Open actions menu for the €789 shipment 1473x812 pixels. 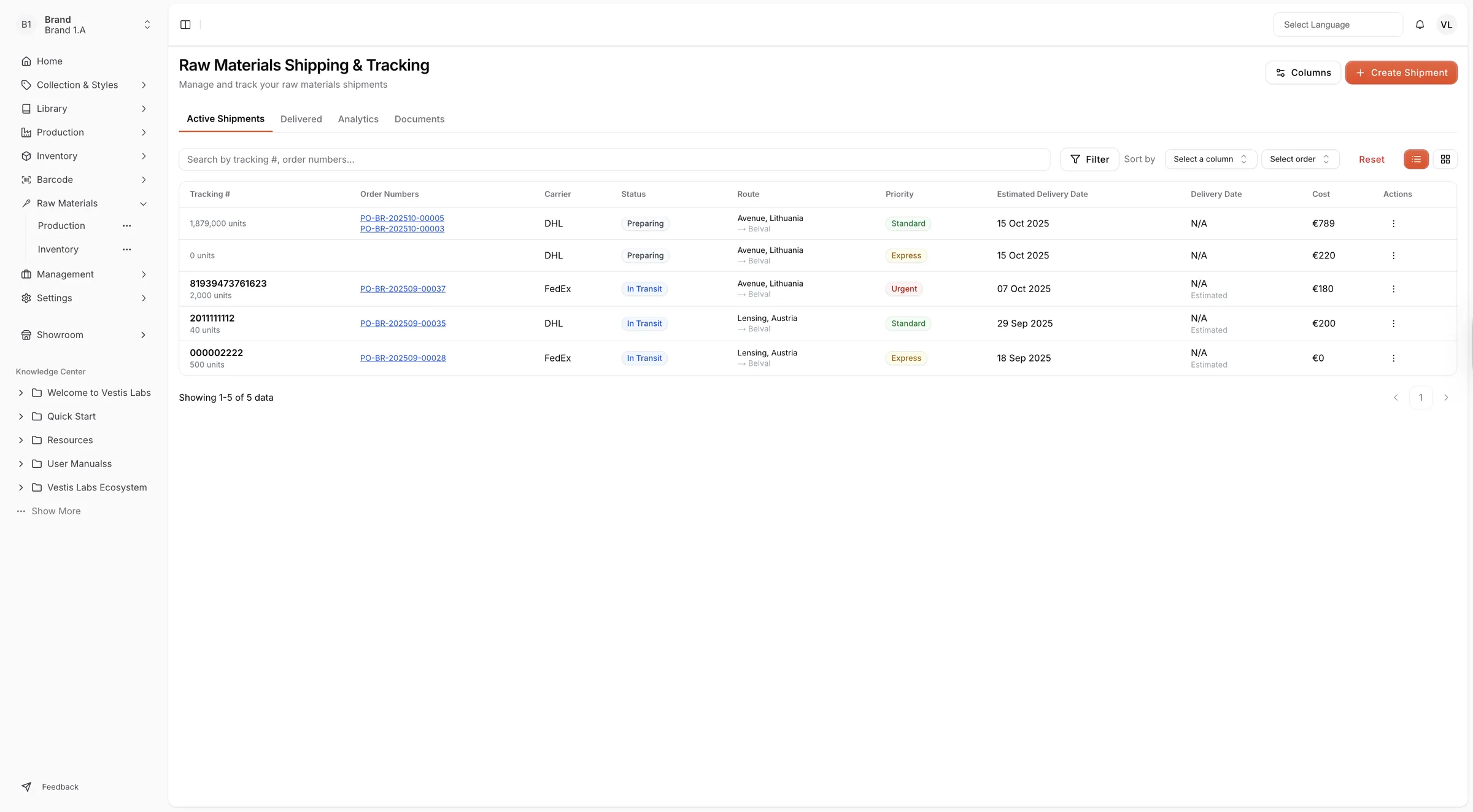(1393, 223)
